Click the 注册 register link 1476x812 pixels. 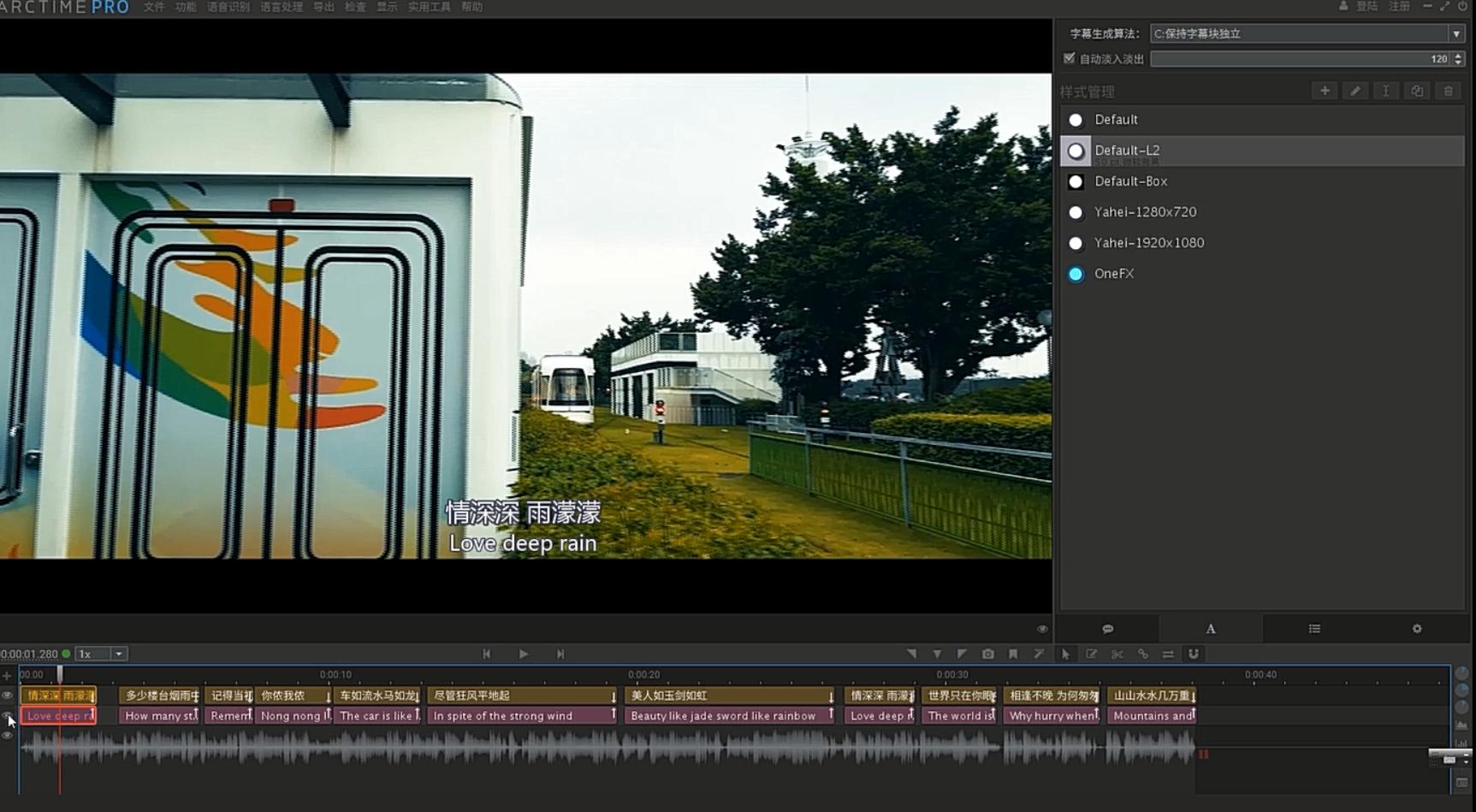[1399, 7]
